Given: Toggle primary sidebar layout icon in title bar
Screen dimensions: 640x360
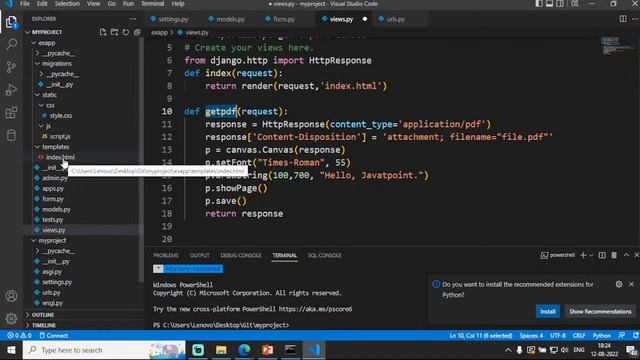Looking at the screenshot, I should coord(539,4).
